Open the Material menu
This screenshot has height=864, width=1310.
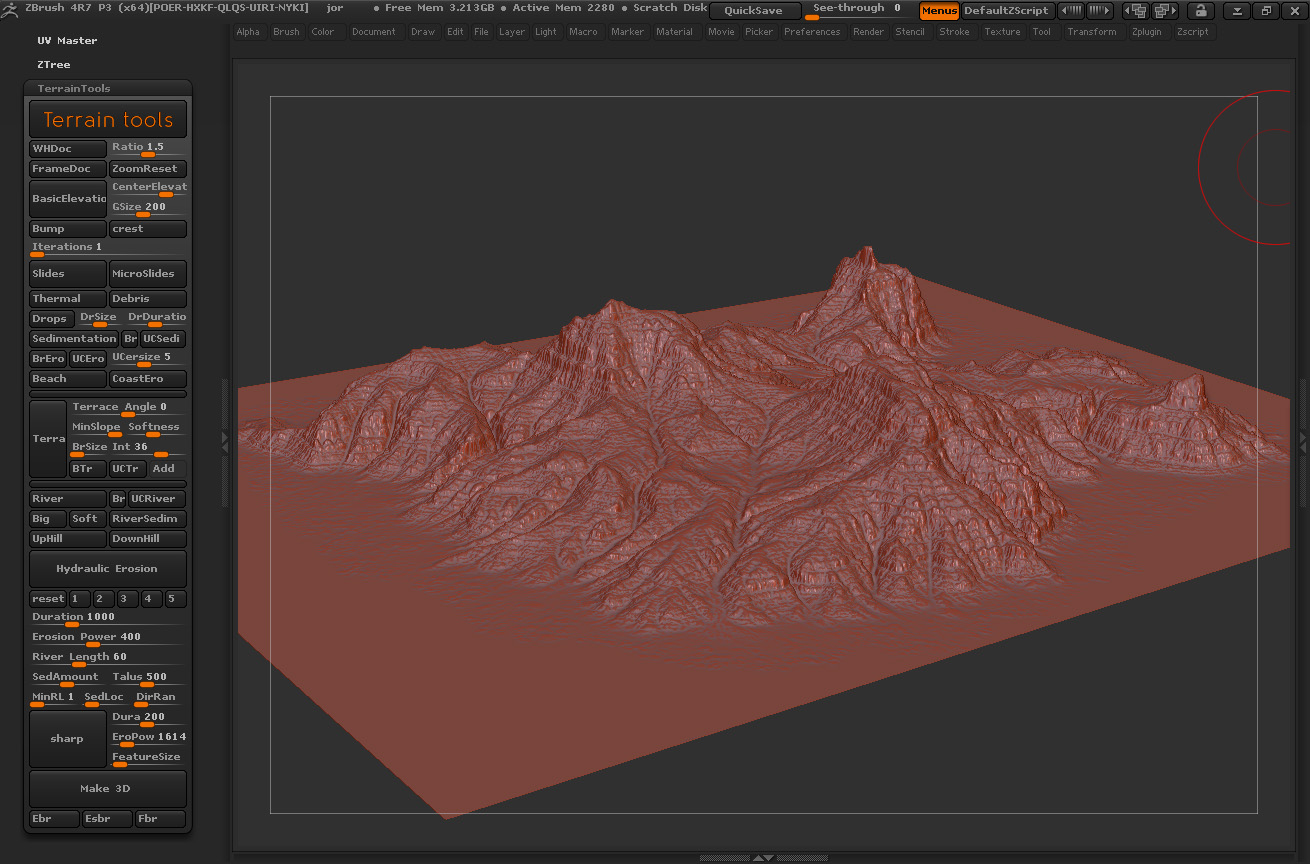point(675,32)
